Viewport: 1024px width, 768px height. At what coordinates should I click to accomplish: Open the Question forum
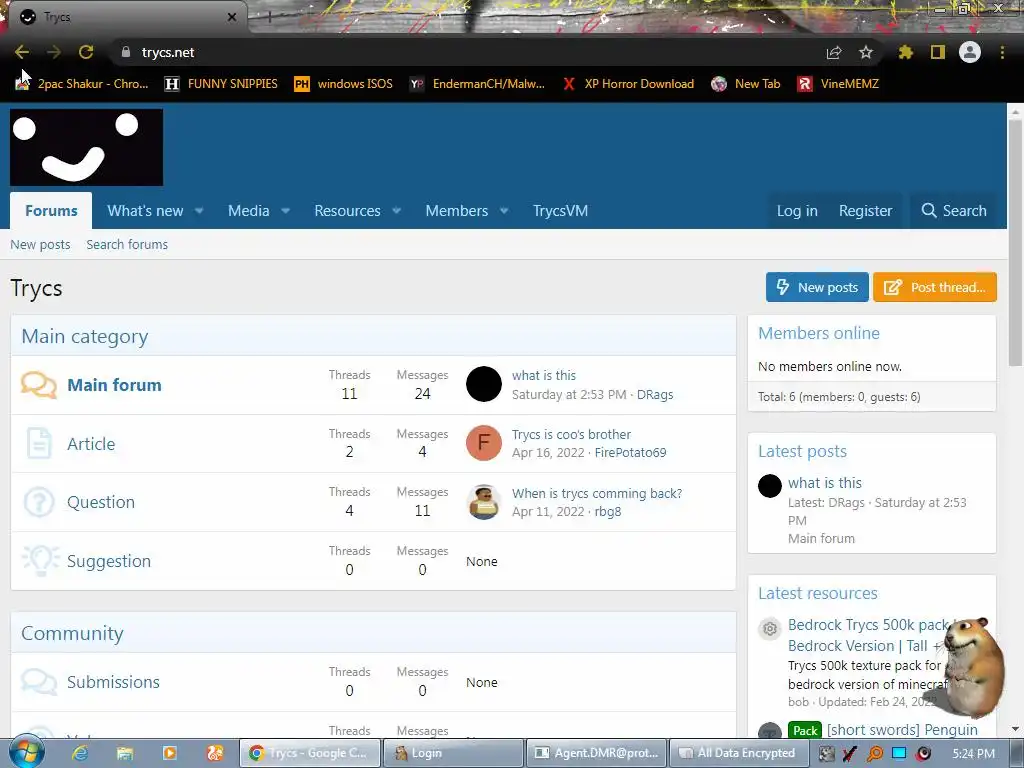point(101,502)
